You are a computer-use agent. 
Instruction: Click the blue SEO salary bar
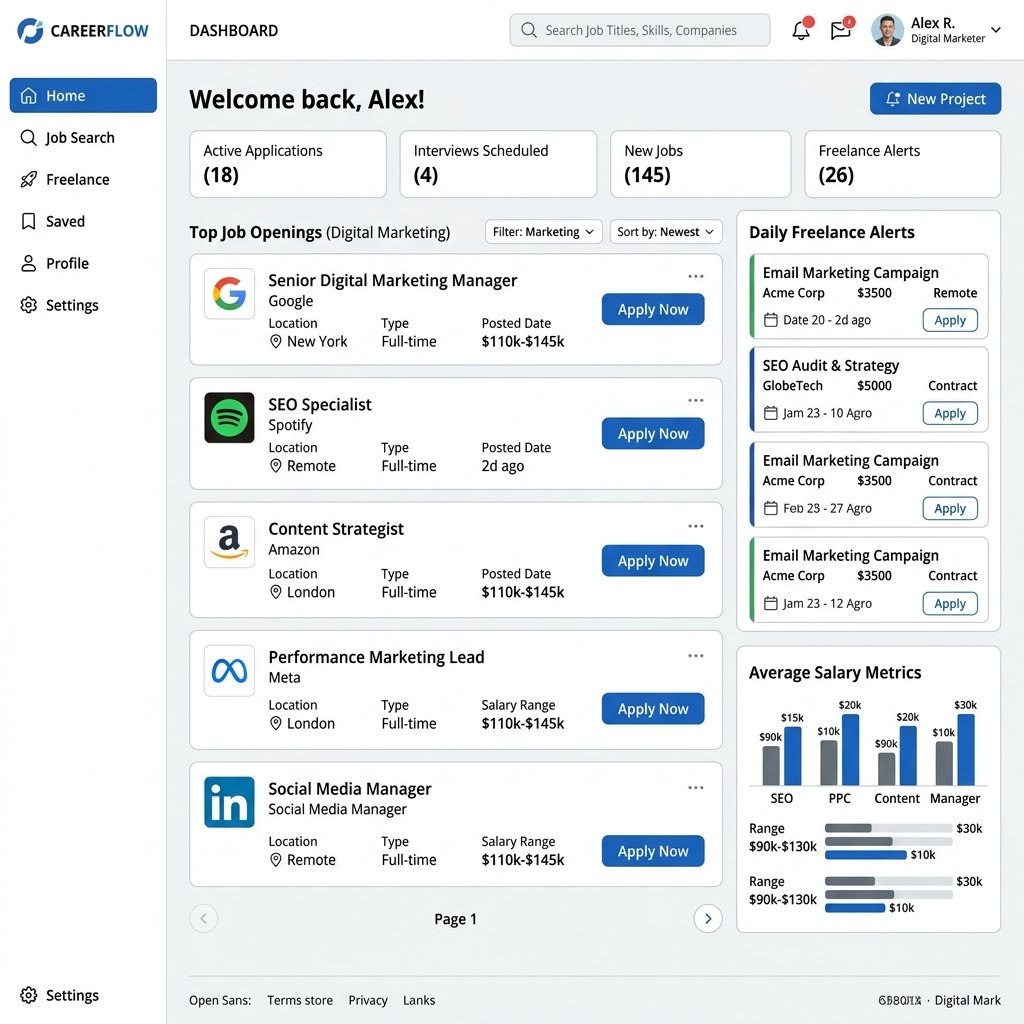pyautogui.click(x=792, y=756)
